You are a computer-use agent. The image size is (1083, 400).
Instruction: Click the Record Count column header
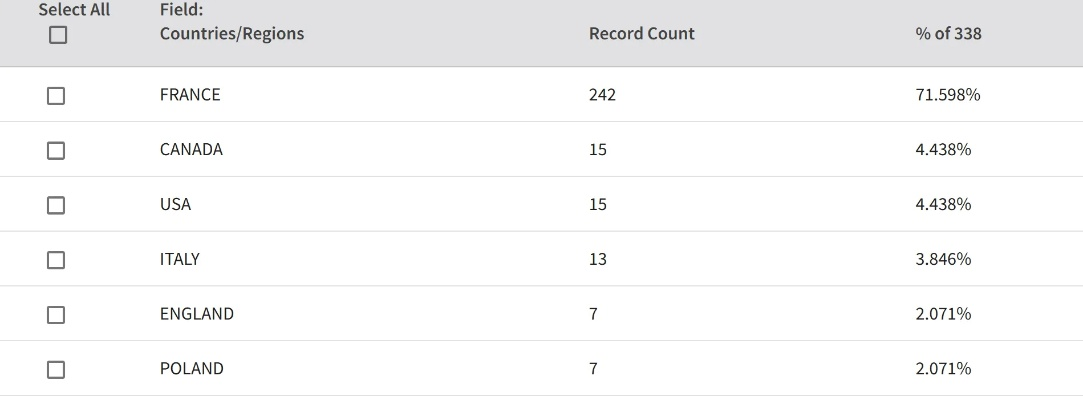pyautogui.click(x=641, y=33)
